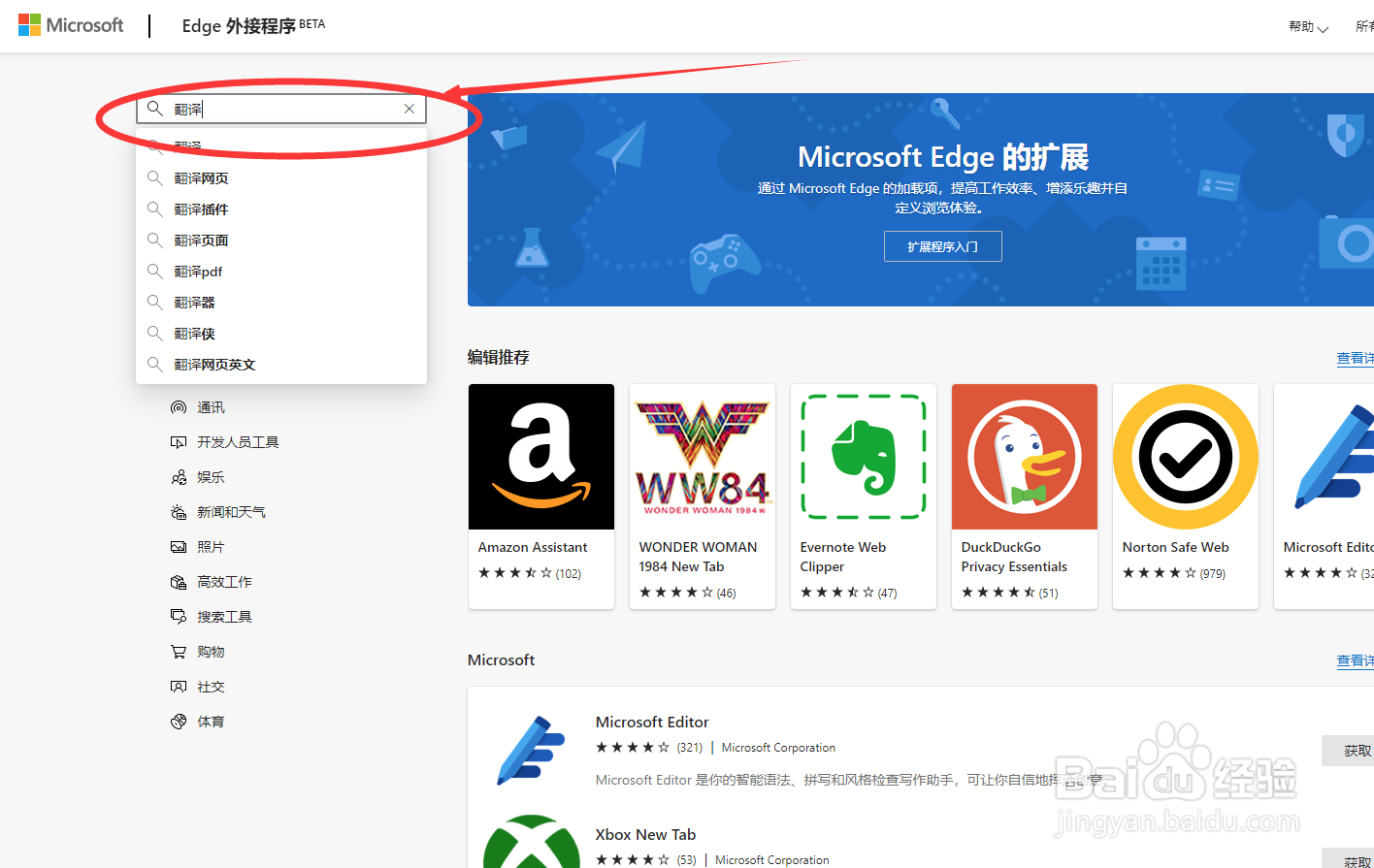Click the 照片 category icon
Image resolution: width=1374 pixels, height=868 pixels.
pos(179,547)
